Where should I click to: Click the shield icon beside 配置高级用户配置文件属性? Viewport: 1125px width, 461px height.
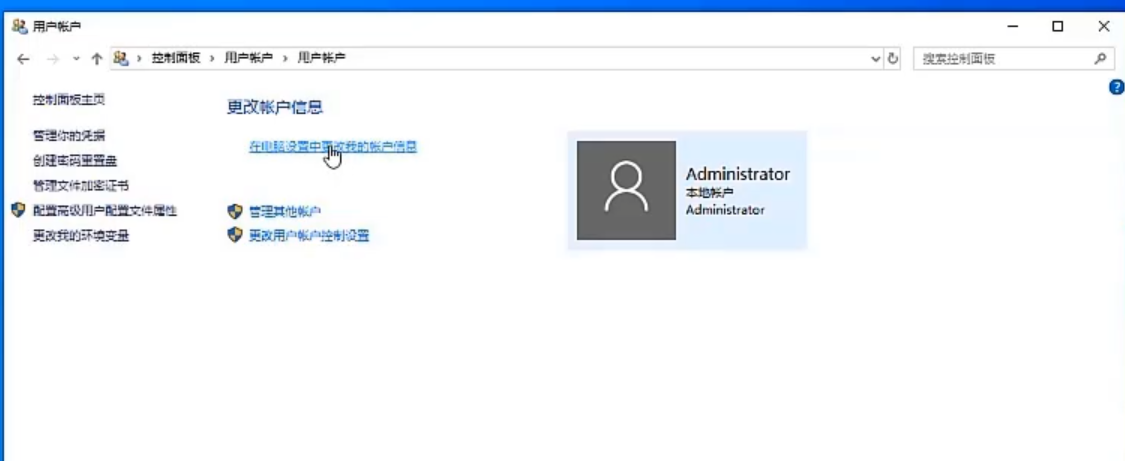tap(18, 210)
